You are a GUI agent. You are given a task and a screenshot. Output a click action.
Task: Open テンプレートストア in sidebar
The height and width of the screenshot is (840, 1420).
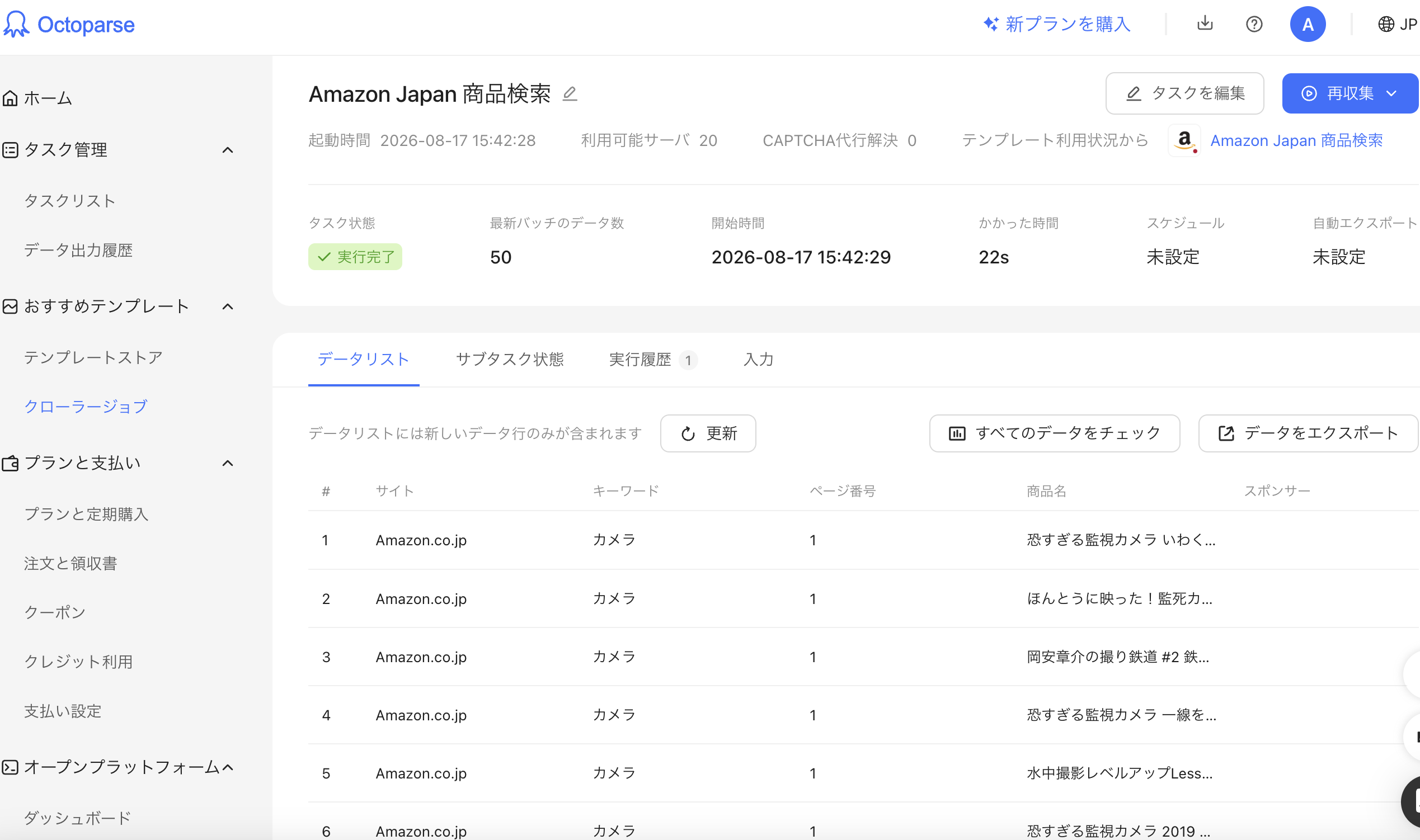(x=93, y=358)
